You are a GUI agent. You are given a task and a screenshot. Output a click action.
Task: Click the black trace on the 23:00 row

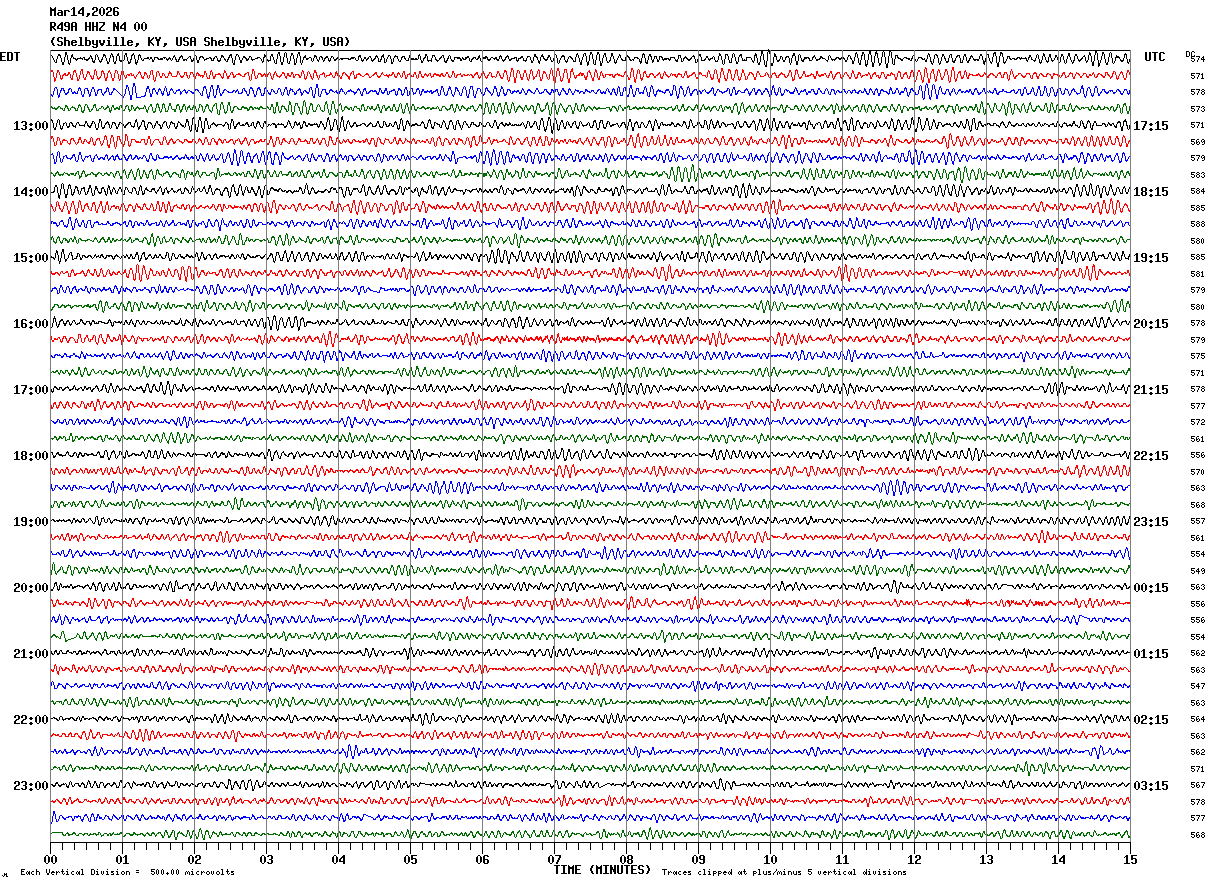pyautogui.click(x=590, y=785)
